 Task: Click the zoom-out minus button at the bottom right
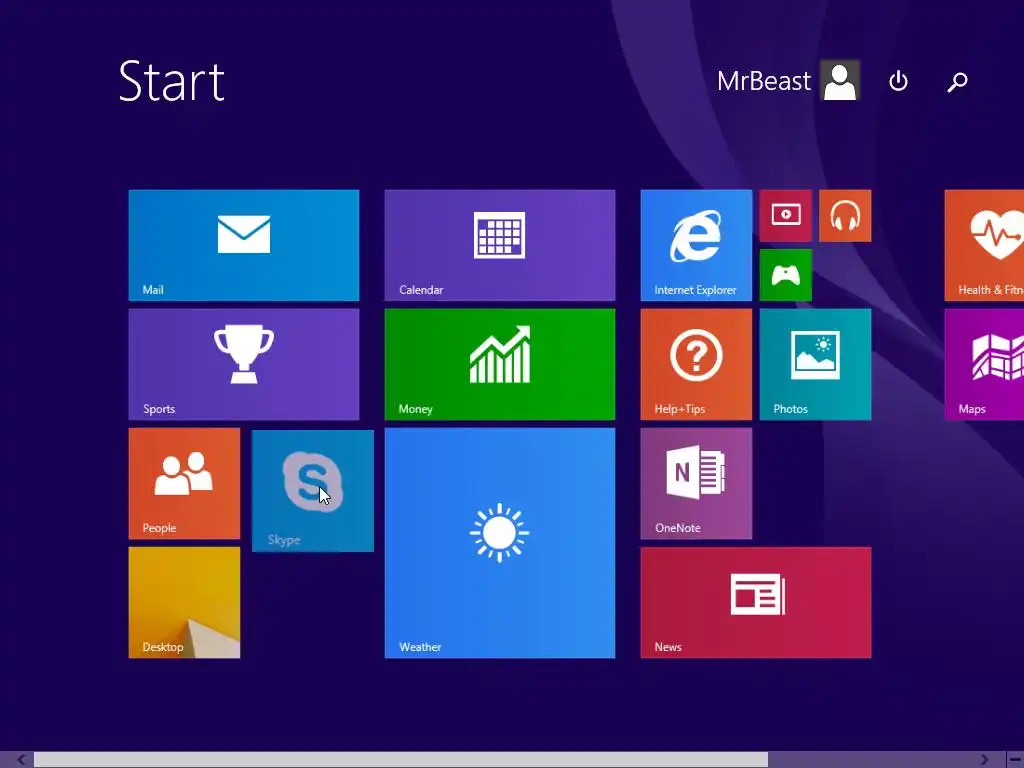pyautogui.click(x=1016, y=760)
